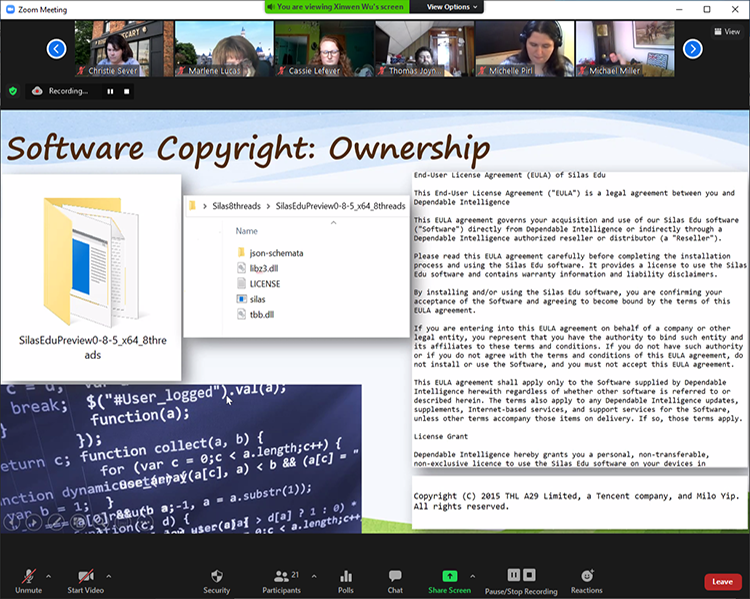
Task: Click the LICENSE file entry
Action: 259,284
